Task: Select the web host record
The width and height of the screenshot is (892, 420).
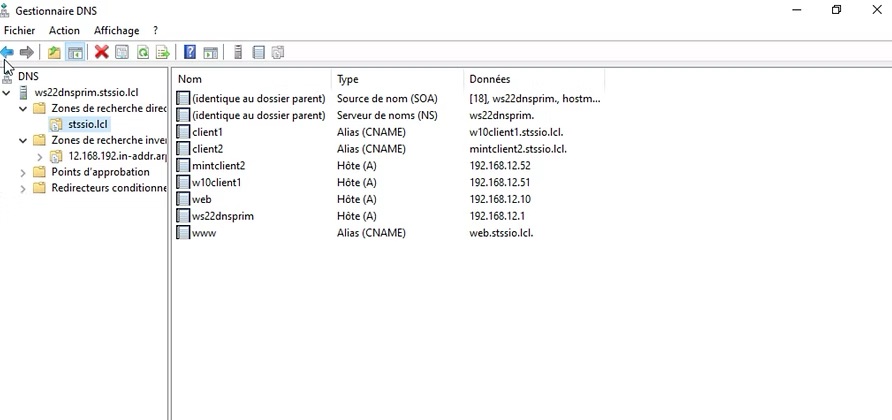Action: click(390, 199)
